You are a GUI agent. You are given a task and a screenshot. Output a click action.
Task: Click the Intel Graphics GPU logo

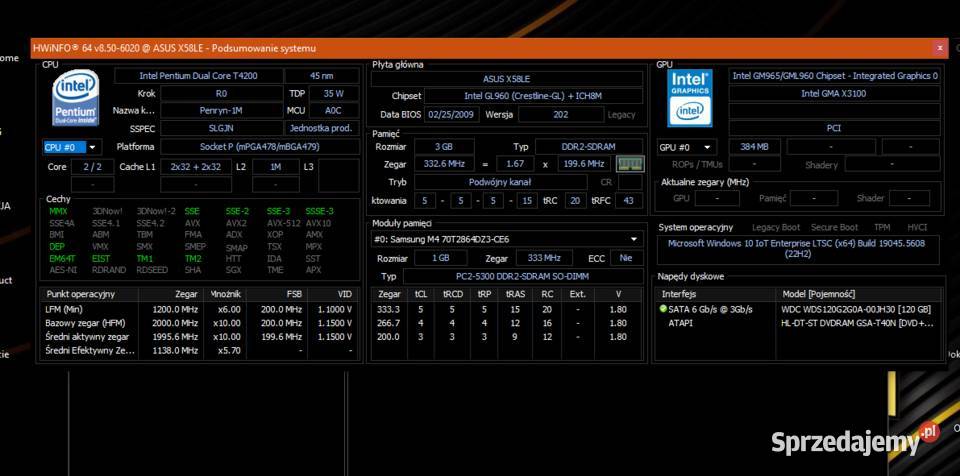pyautogui.click(x=689, y=98)
